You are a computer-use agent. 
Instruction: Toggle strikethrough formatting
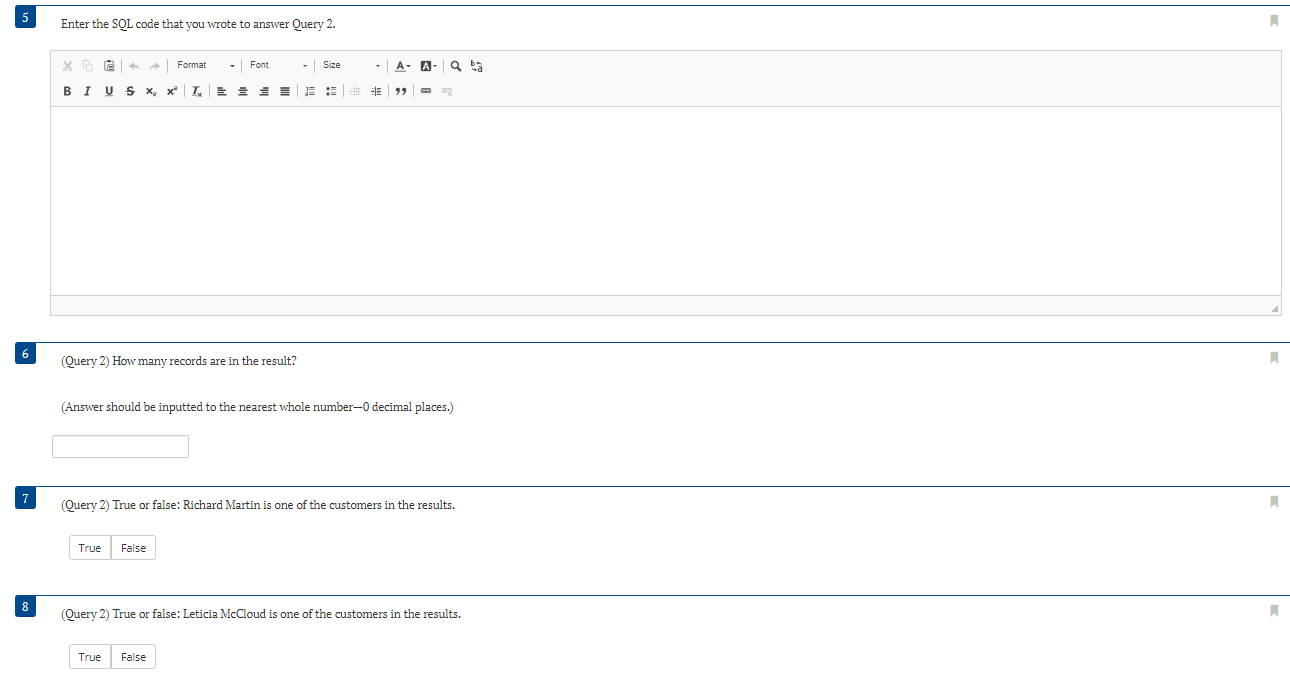(x=130, y=91)
